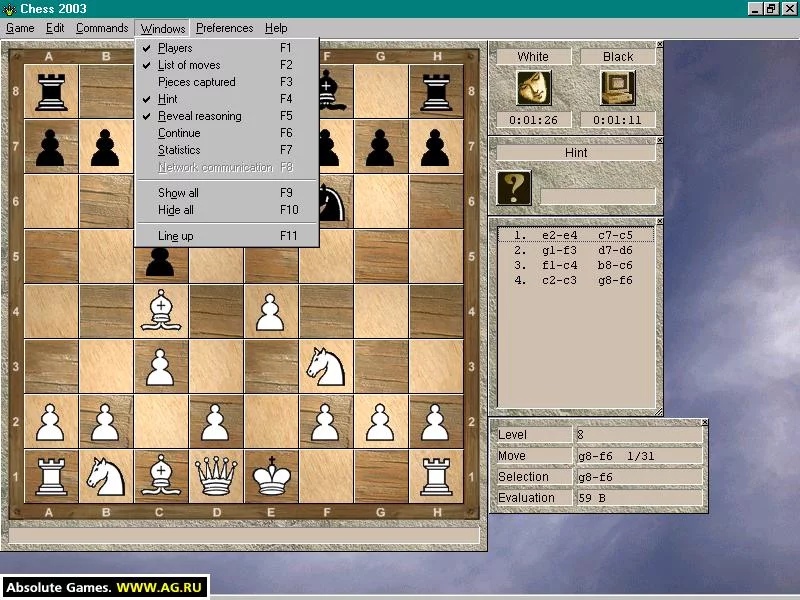Click the Black player label
Screen dimensions: 800x600
(618, 57)
